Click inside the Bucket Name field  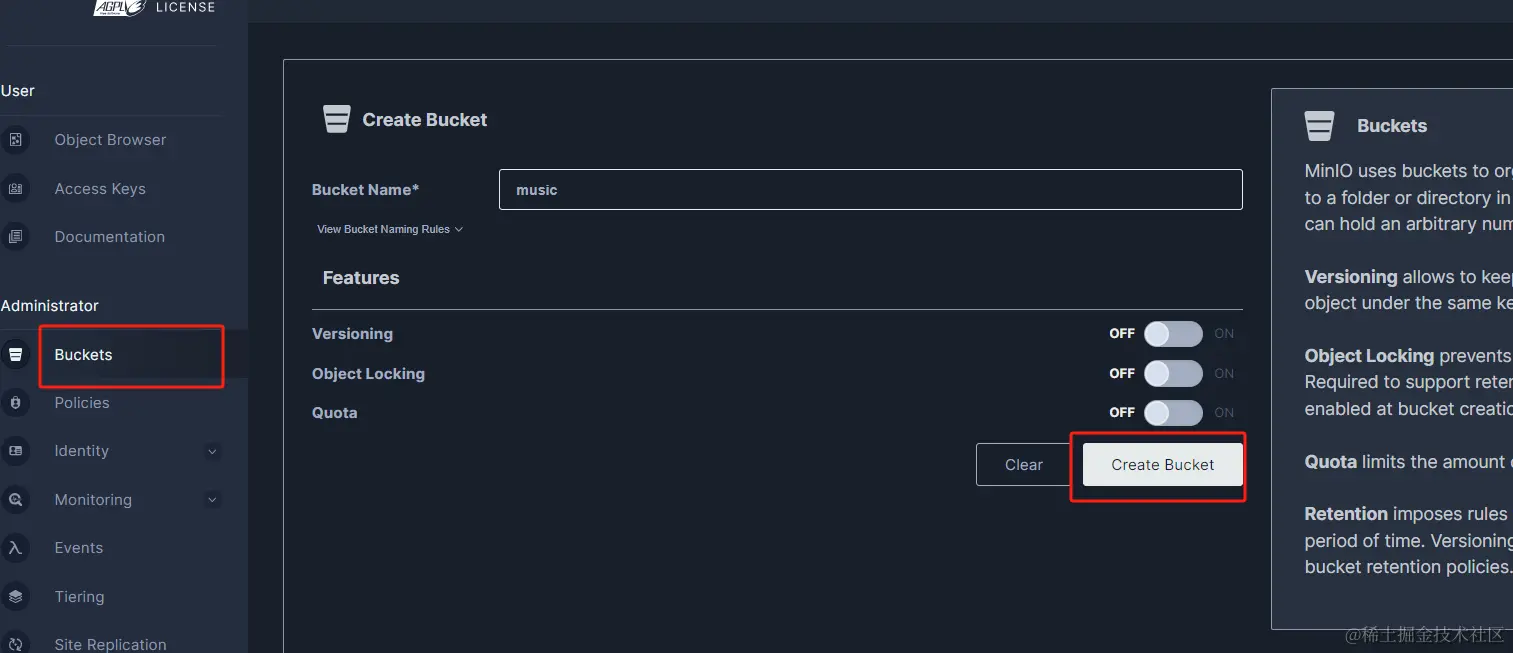point(869,189)
